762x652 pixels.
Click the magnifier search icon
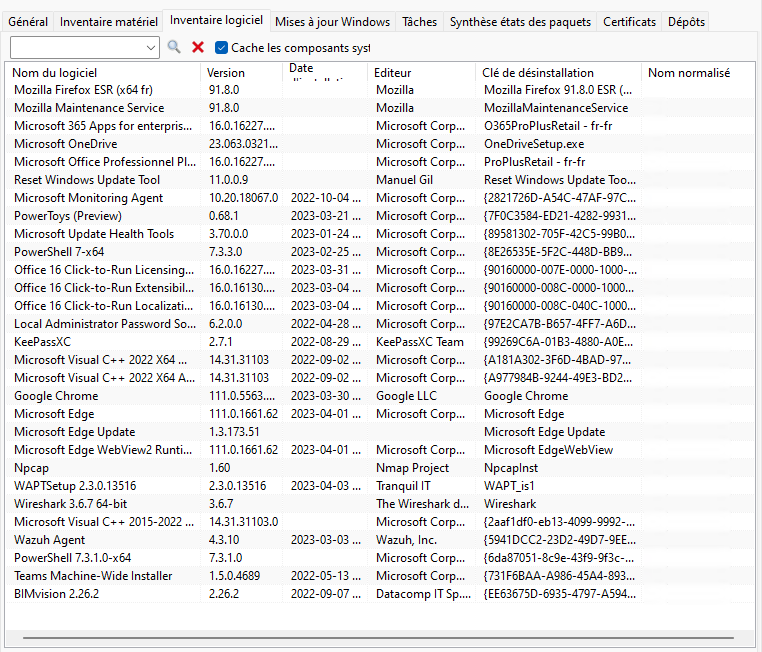174,47
